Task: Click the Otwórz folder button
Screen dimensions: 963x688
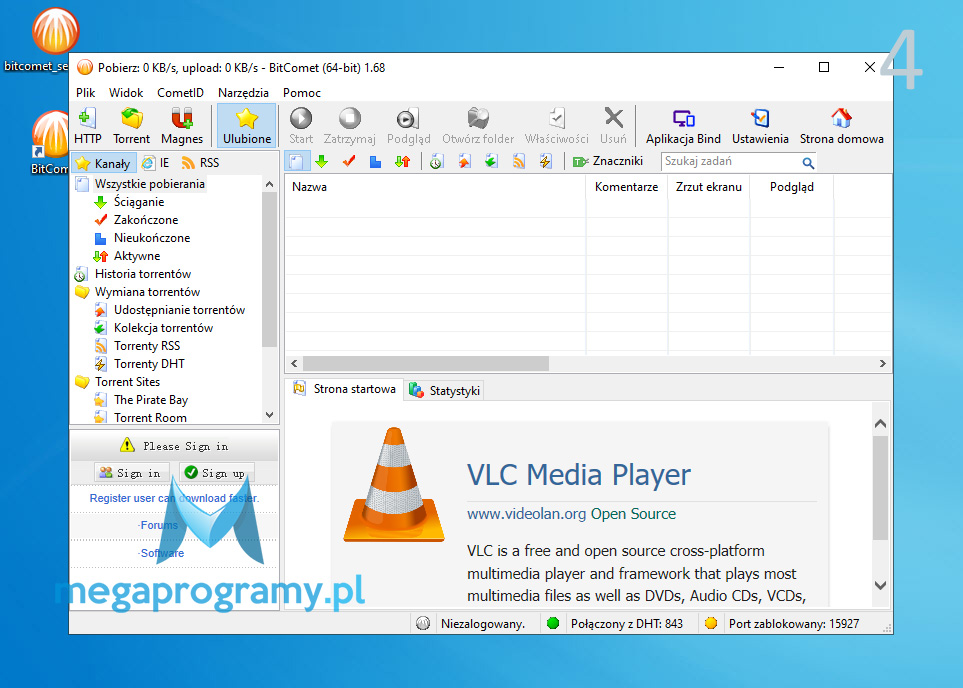Action: [x=478, y=126]
